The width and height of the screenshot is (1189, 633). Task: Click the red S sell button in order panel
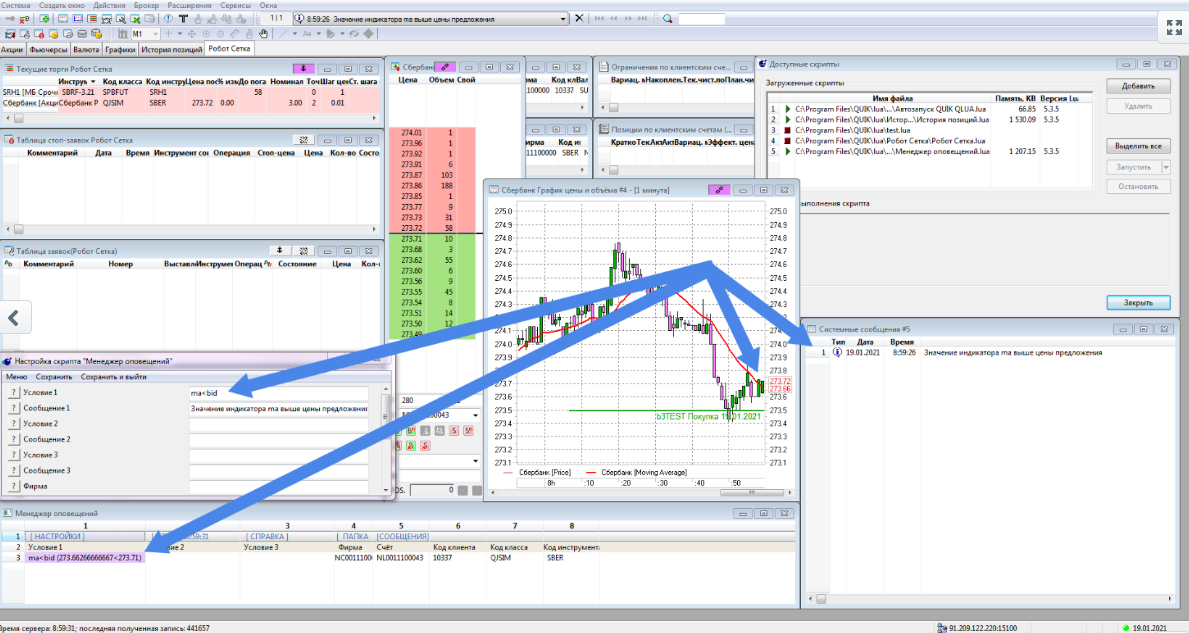[453, 431]
